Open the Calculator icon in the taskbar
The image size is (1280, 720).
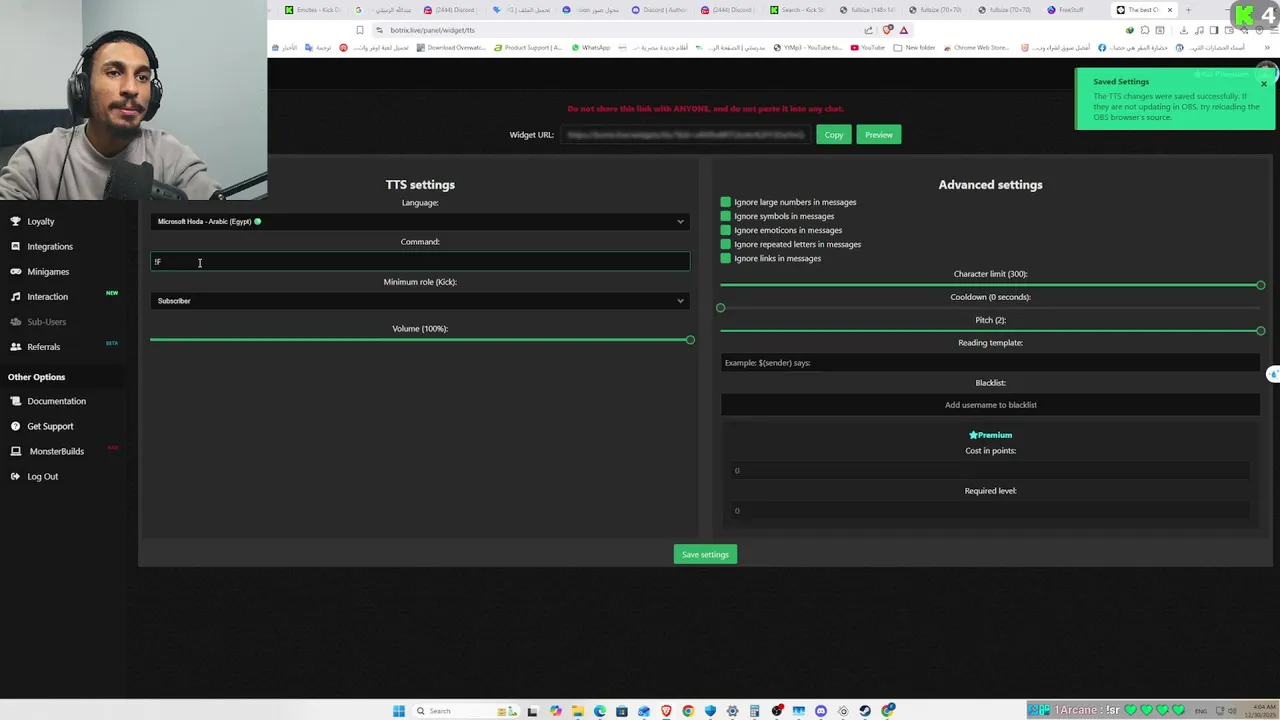click(754, 711)
